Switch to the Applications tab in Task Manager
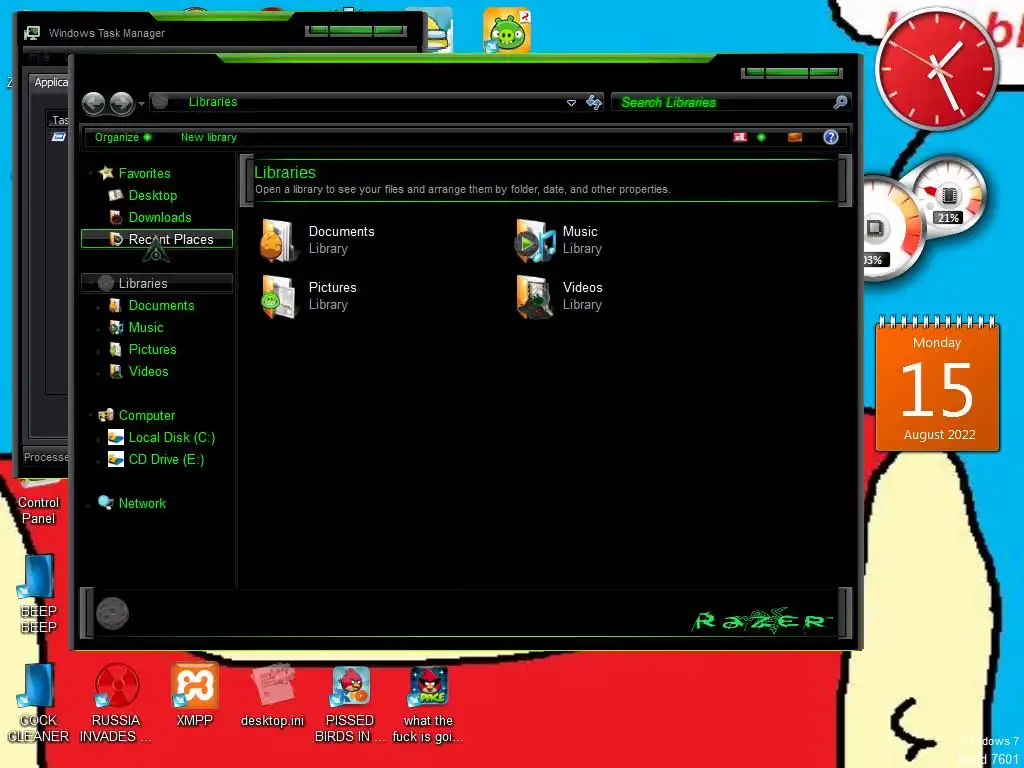 point(51,82)
